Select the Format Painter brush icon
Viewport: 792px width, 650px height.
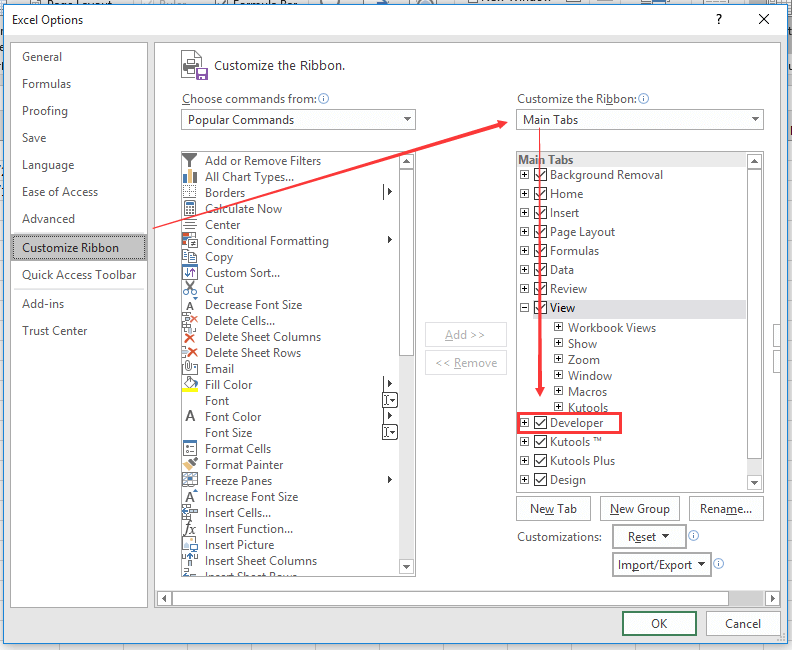pos(190,465)
